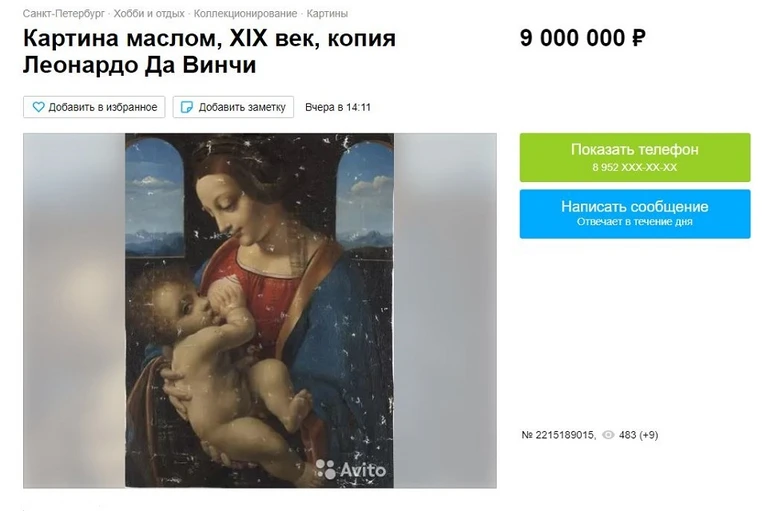
Task: Click the eye views icon
Action: [608, 435]
